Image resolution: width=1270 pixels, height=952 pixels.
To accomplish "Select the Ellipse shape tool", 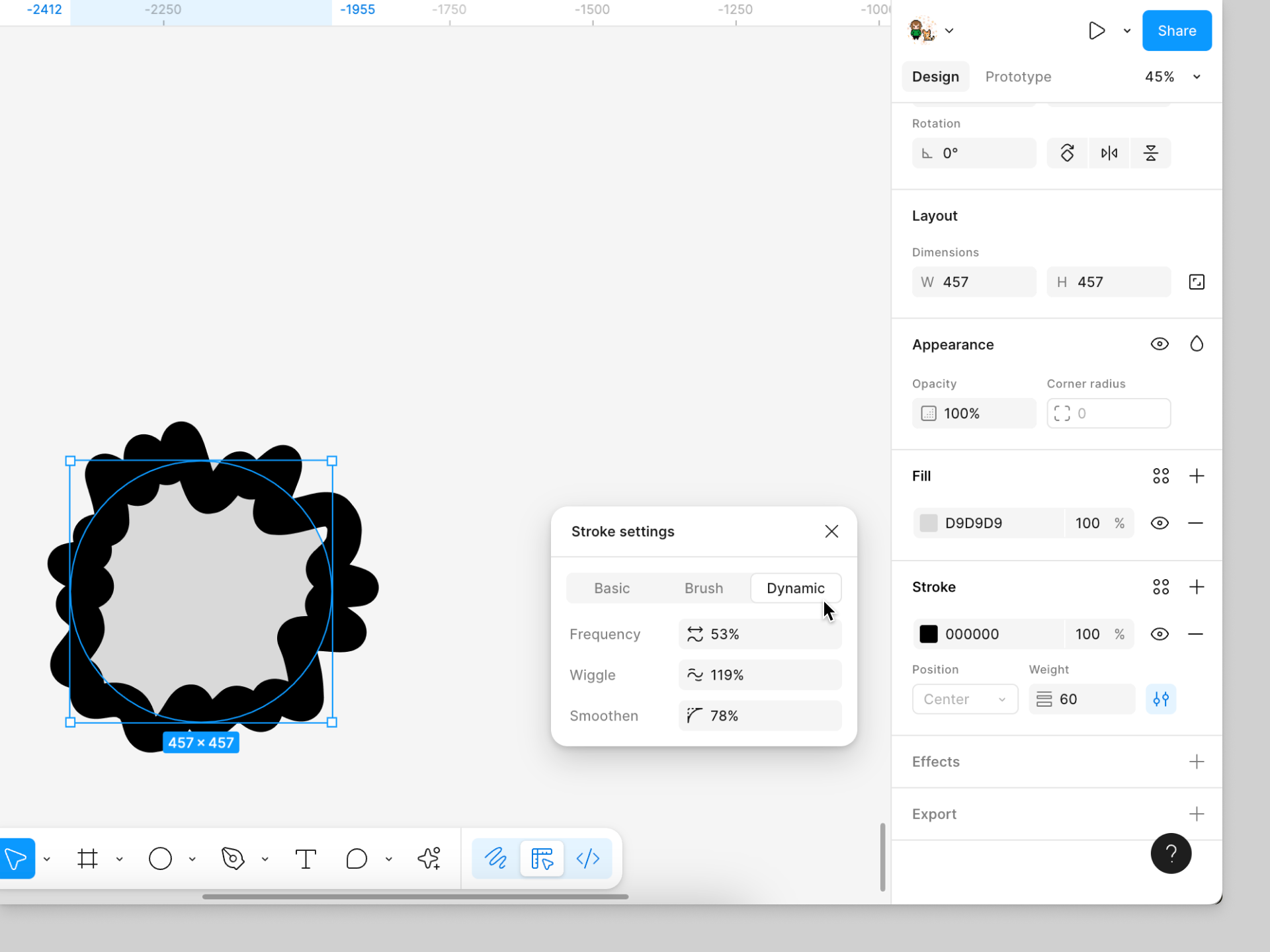I will click(x=160, y=859).
